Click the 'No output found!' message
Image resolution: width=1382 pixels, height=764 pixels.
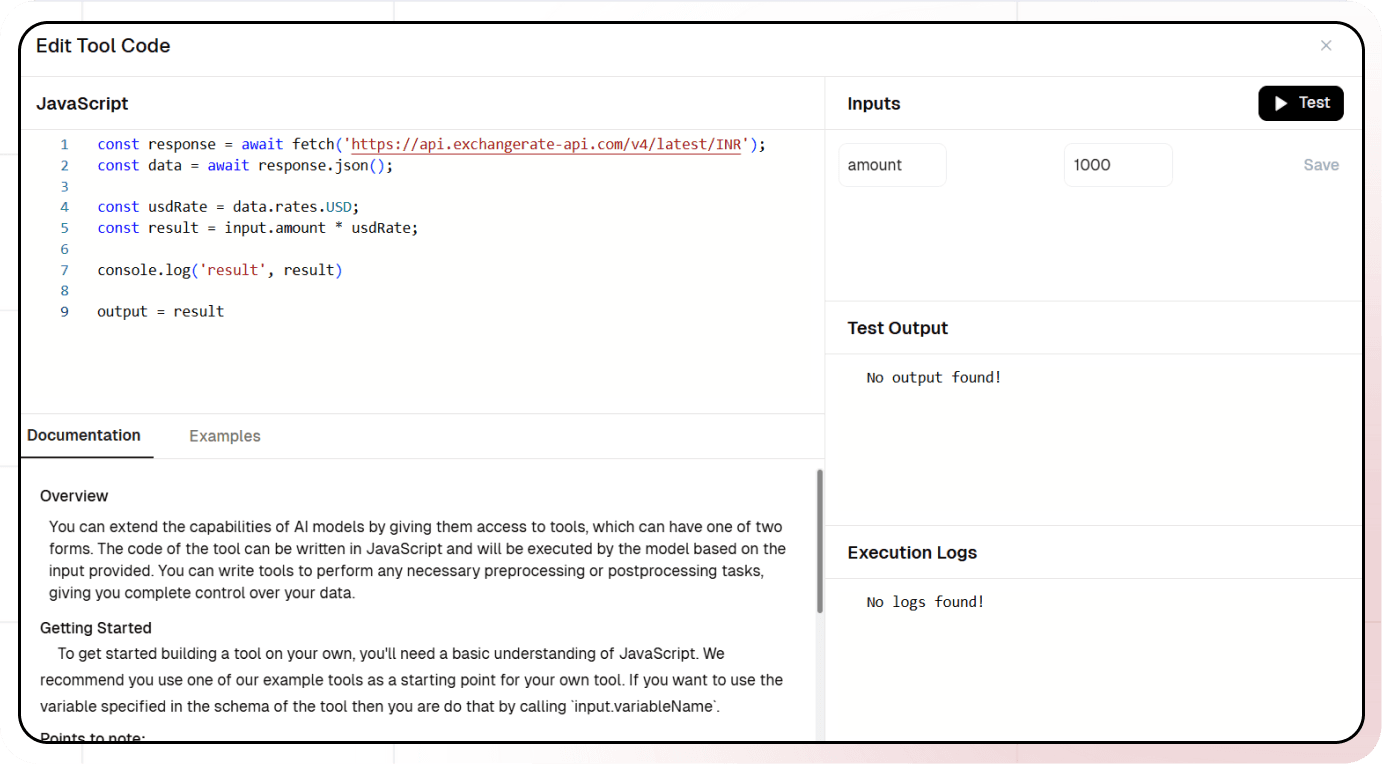[934, 378]
